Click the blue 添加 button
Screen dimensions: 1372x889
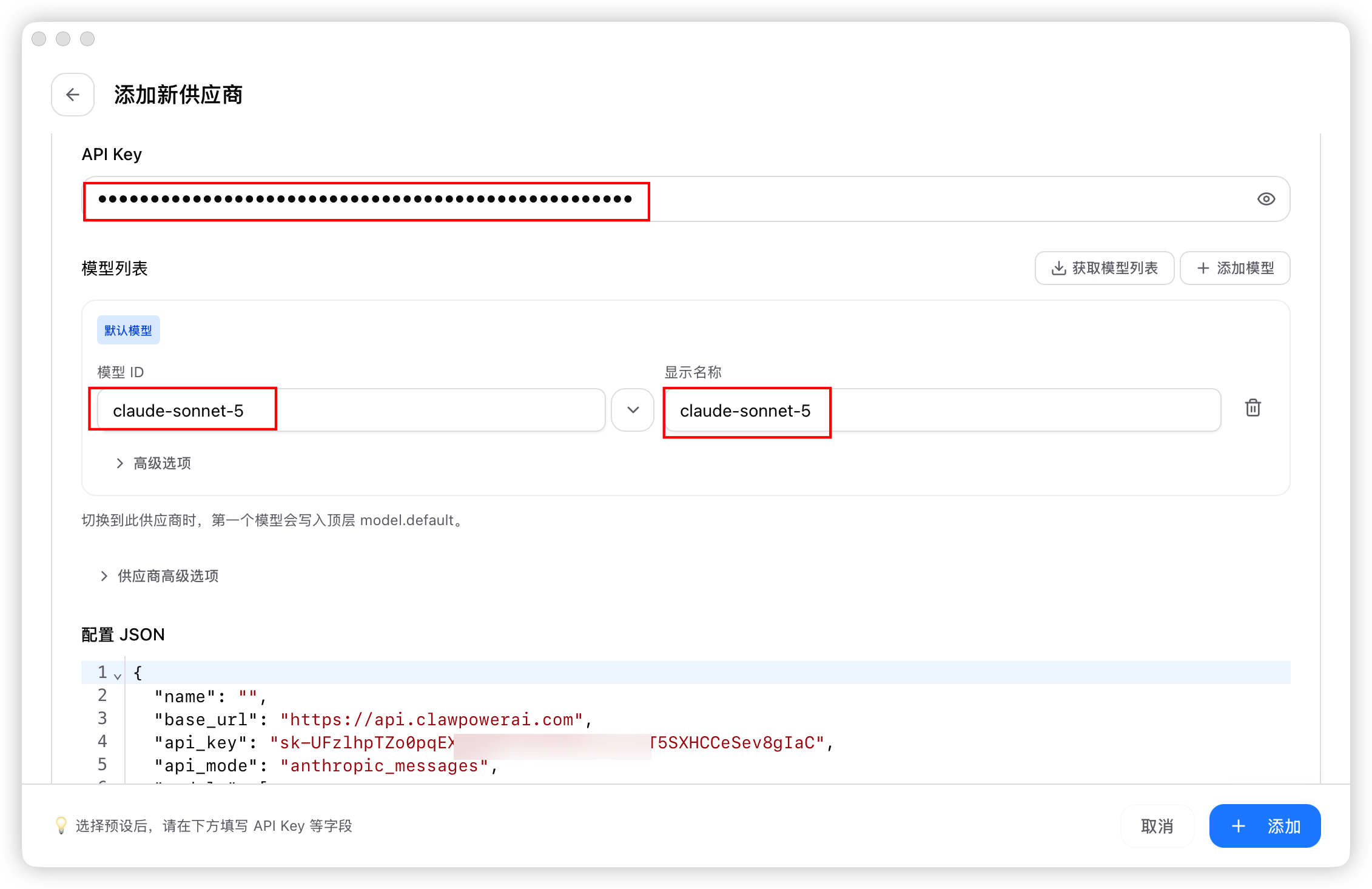[1265, 826]
